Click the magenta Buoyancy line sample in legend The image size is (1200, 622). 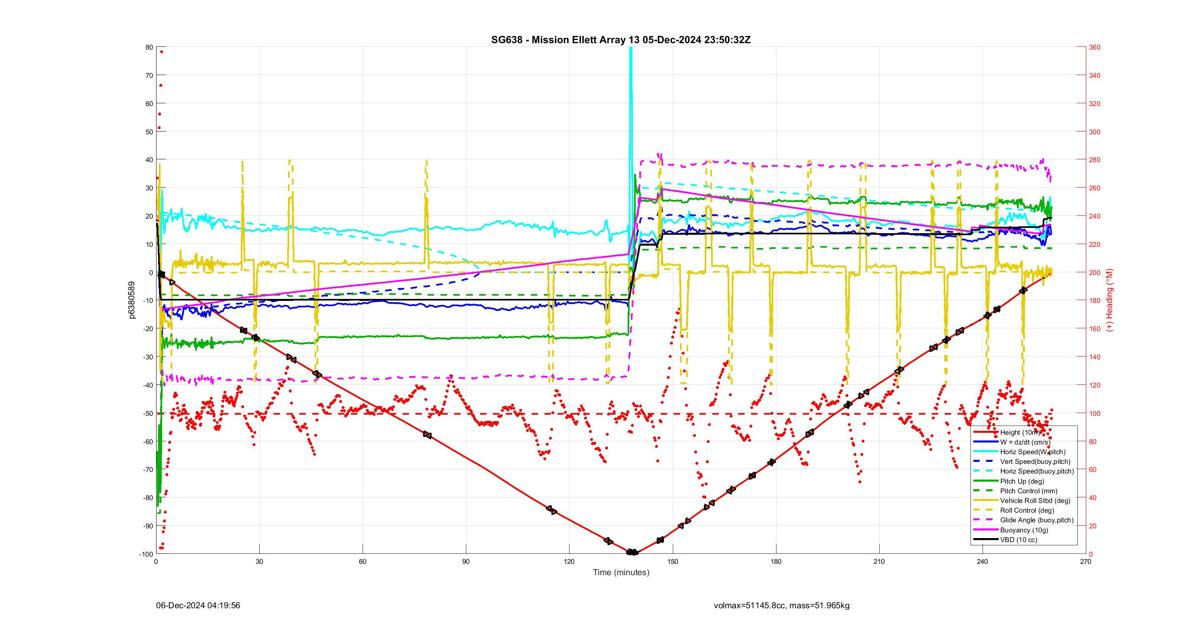(985, 530)
